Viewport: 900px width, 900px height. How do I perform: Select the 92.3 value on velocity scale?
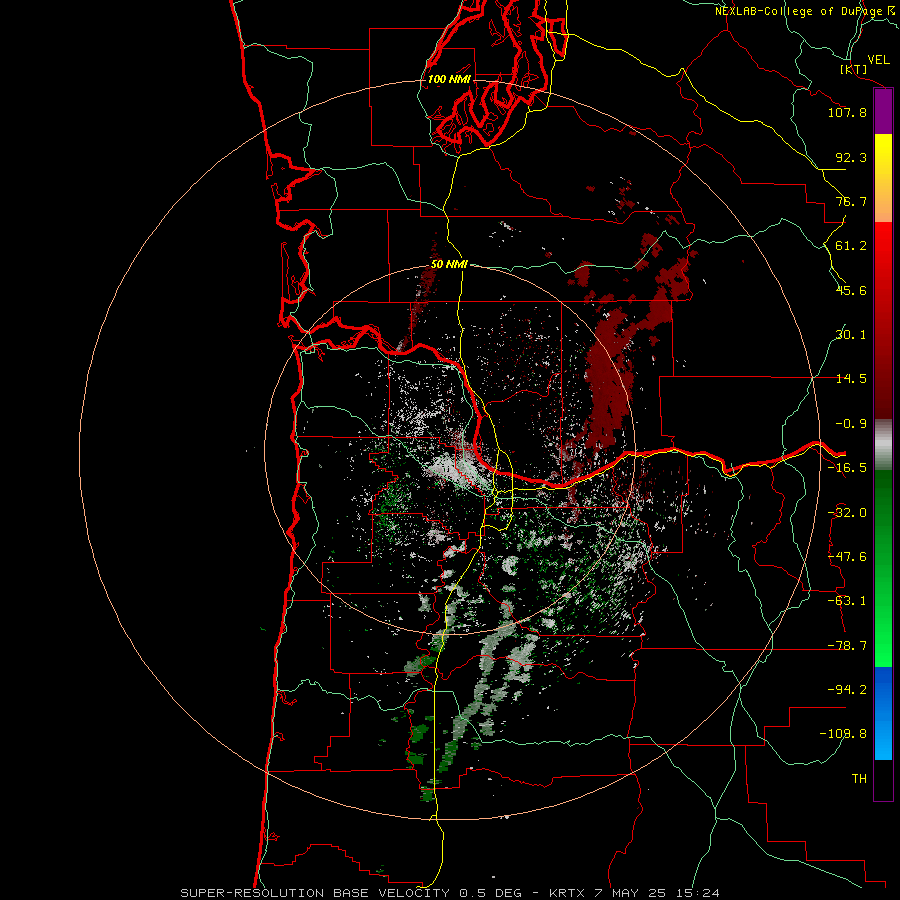851,157
